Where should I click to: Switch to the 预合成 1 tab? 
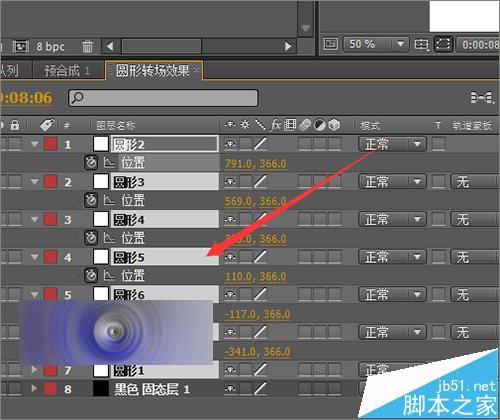67,71
